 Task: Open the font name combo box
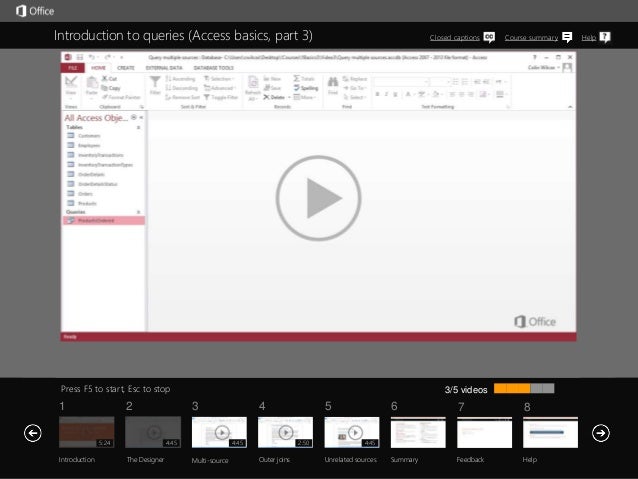402,82
